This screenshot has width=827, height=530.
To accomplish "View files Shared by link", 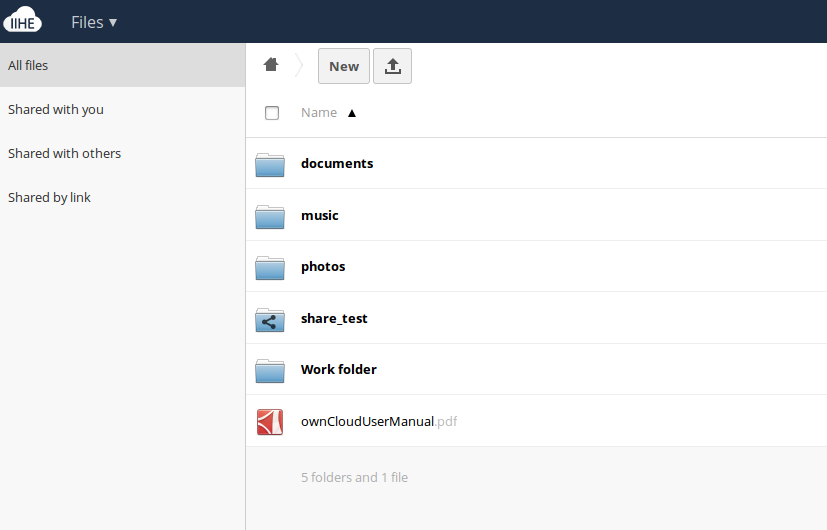I will click(49, 198).
